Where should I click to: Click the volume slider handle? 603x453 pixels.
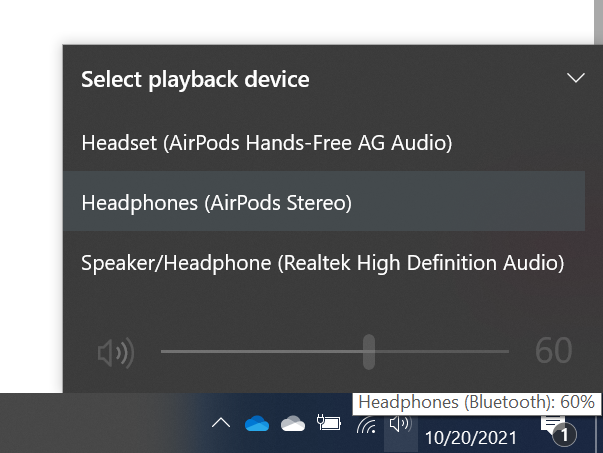click(369, 352)
